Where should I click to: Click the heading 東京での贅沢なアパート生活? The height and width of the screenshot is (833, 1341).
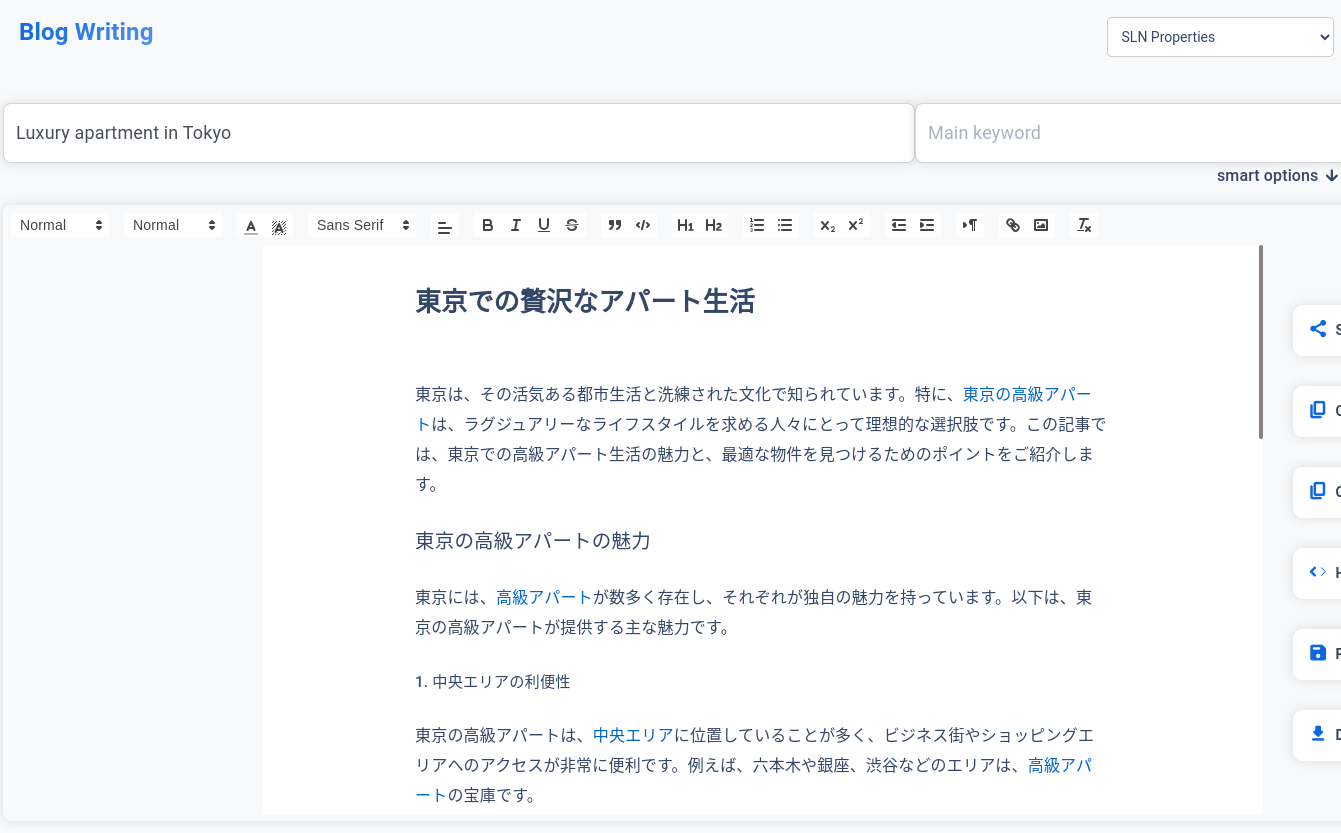point(585,301)
